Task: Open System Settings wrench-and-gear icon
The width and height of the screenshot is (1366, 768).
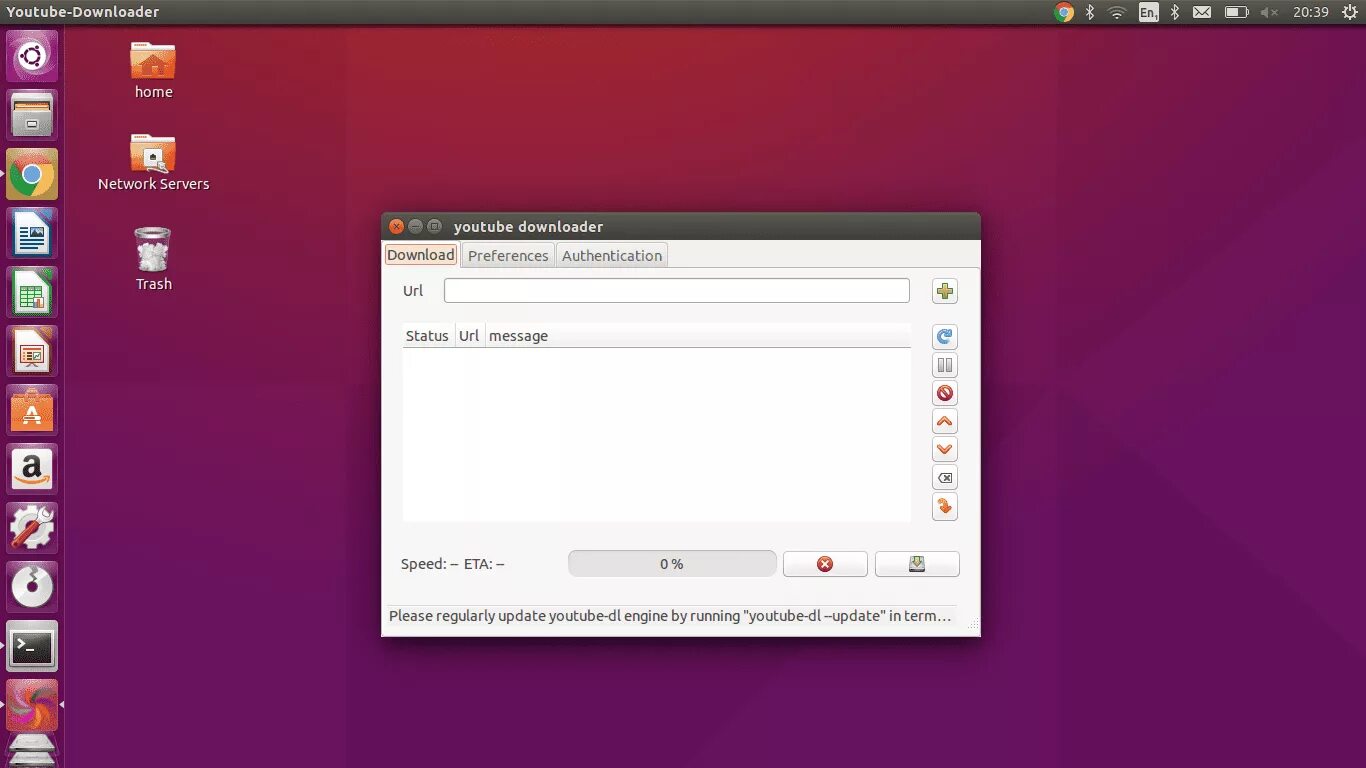Action: pos(32,529)
